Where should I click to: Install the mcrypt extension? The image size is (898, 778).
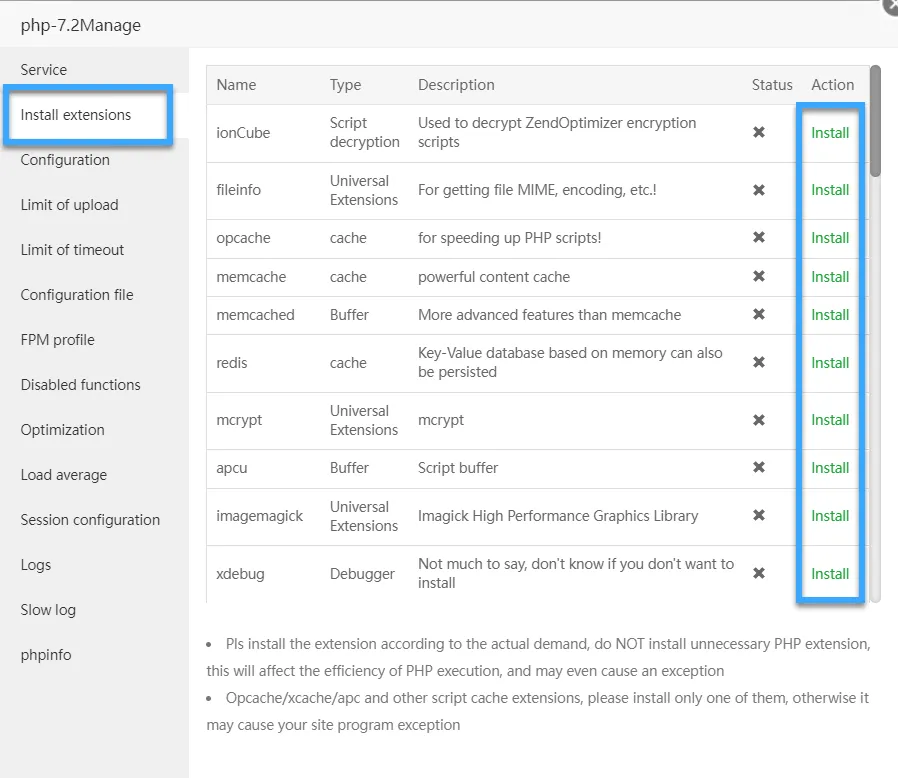[830, 420]
